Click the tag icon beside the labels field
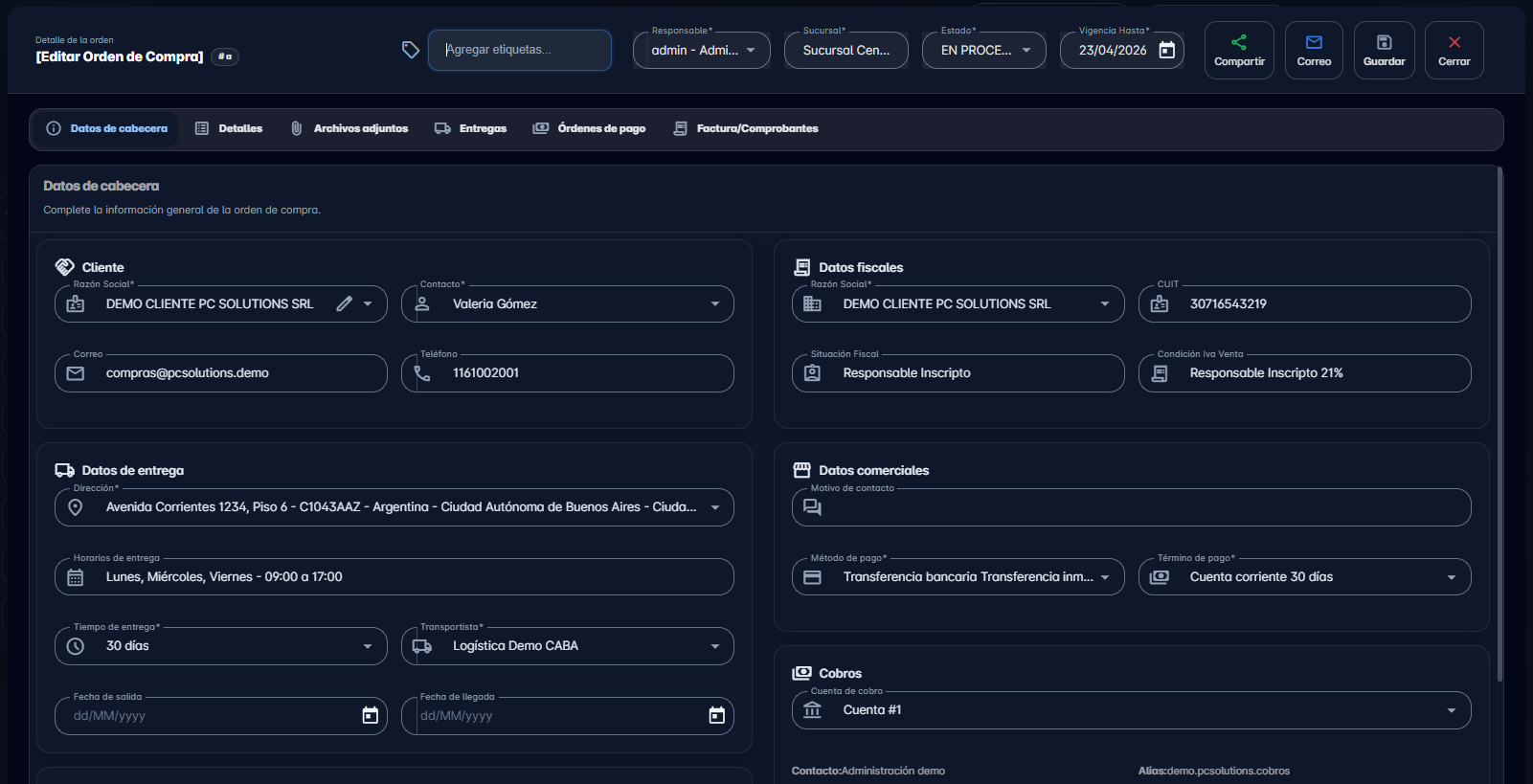The width and height of the screenshot is (1533, 784). (411, 50)
